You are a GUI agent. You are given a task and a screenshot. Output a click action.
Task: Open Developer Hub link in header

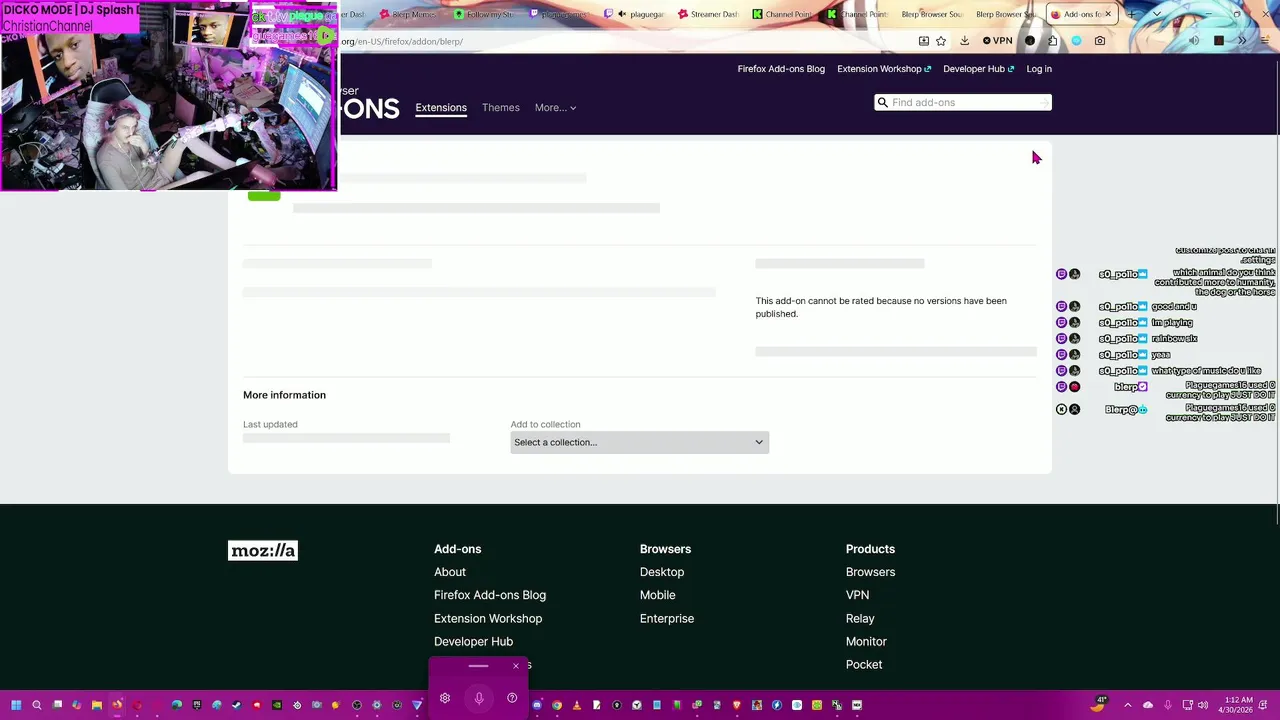tap(978, 69)
